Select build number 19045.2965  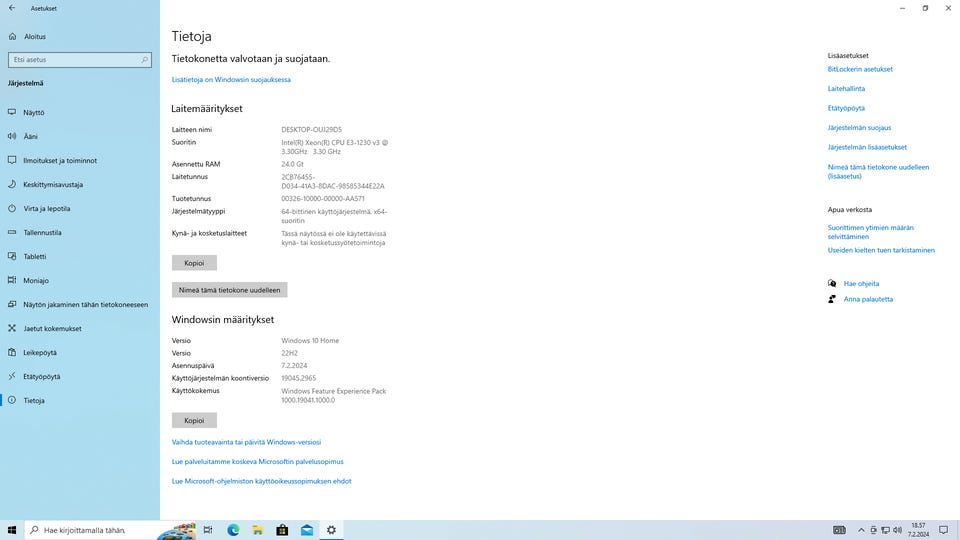click(x=298, y=378)
